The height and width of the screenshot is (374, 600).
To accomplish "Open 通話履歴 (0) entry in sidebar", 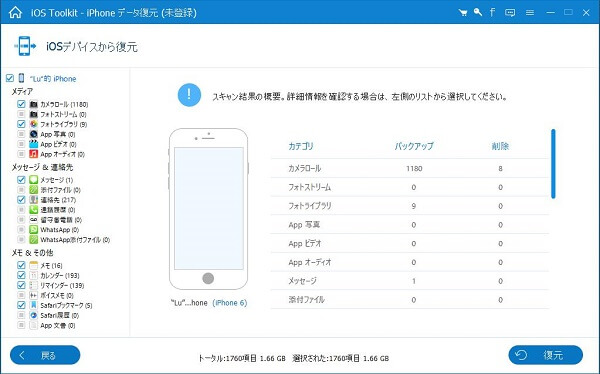I will [58, 210].
